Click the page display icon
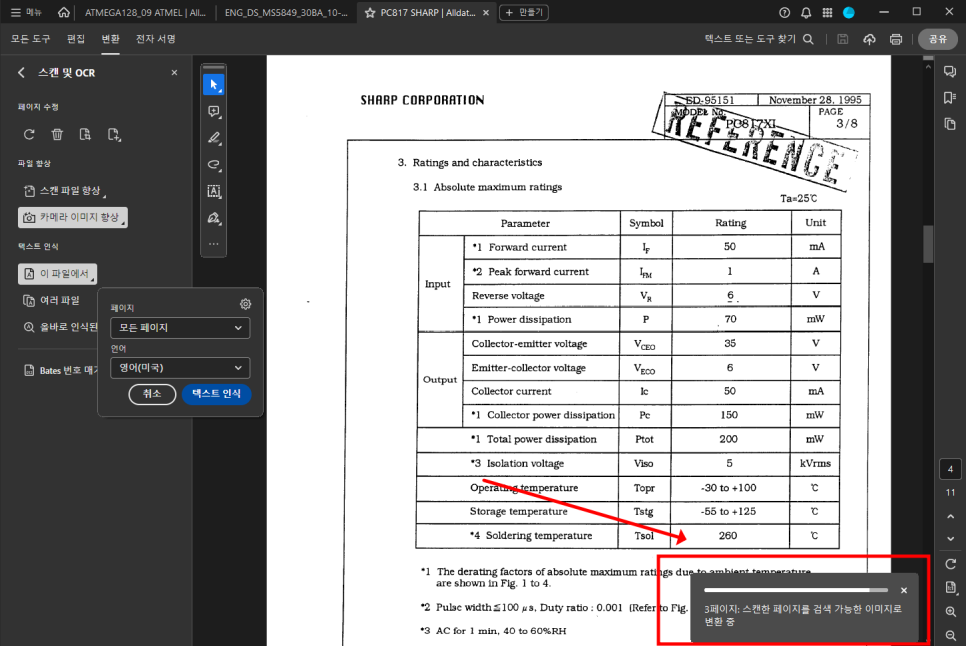This screenshot has width=966, height=646. tap(951, 587)
